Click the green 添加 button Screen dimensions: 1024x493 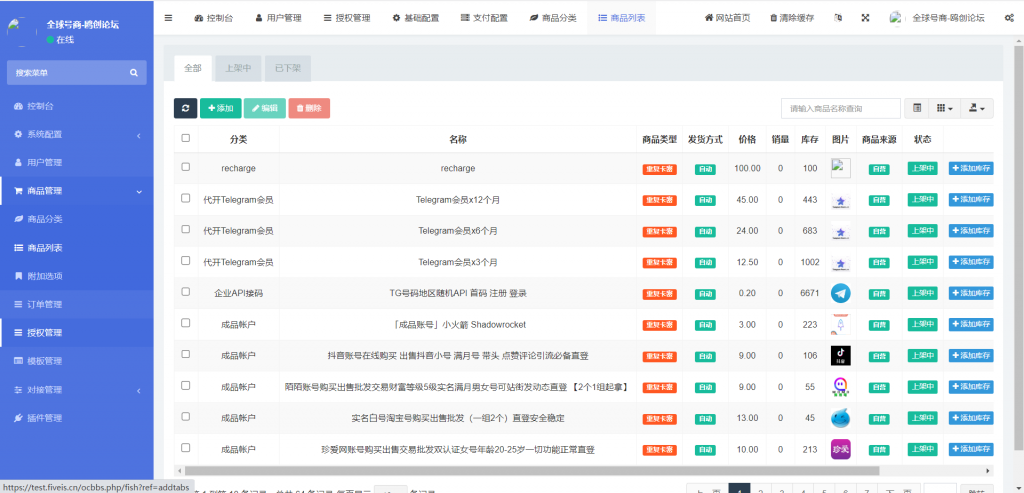pyautogui.click(x=221, y=108)
